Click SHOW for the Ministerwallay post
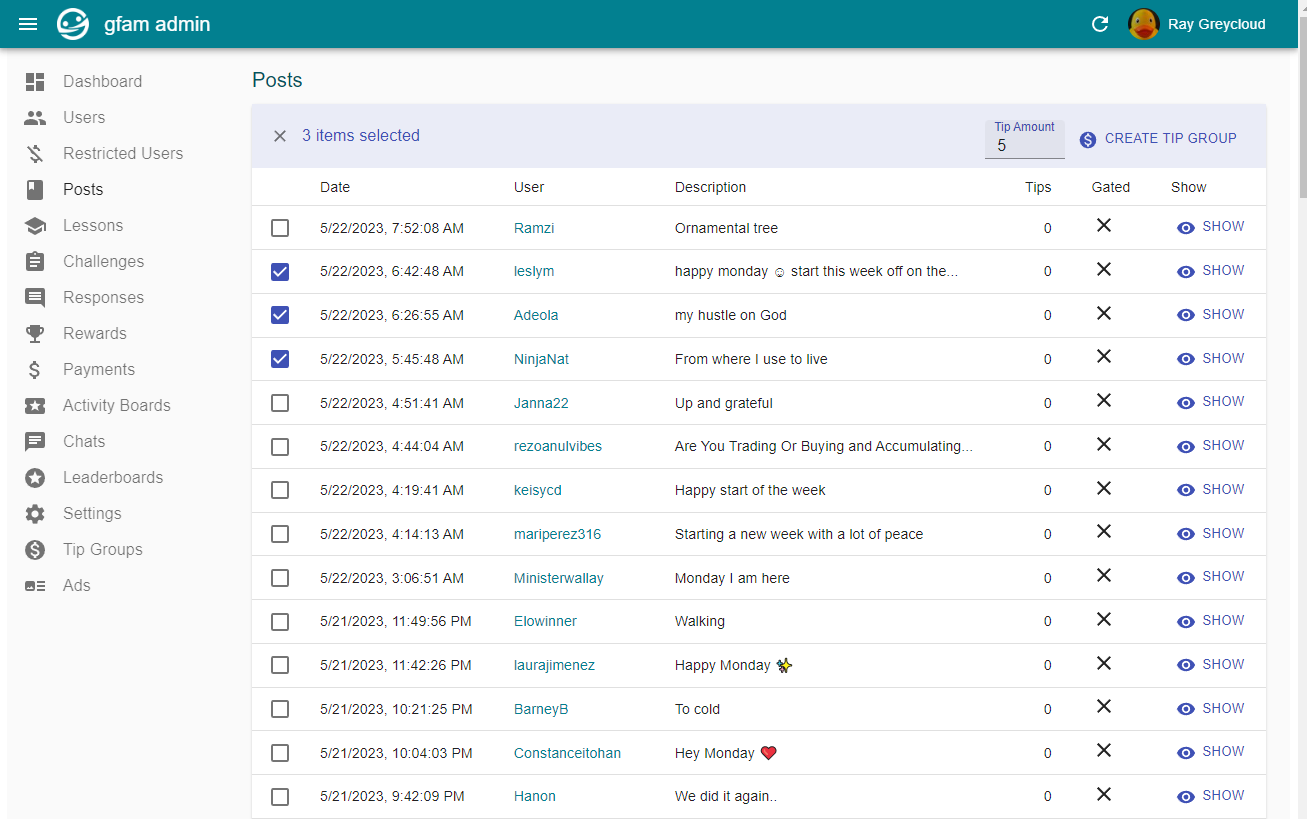 pyautogui.click(x=1210, y=577)
